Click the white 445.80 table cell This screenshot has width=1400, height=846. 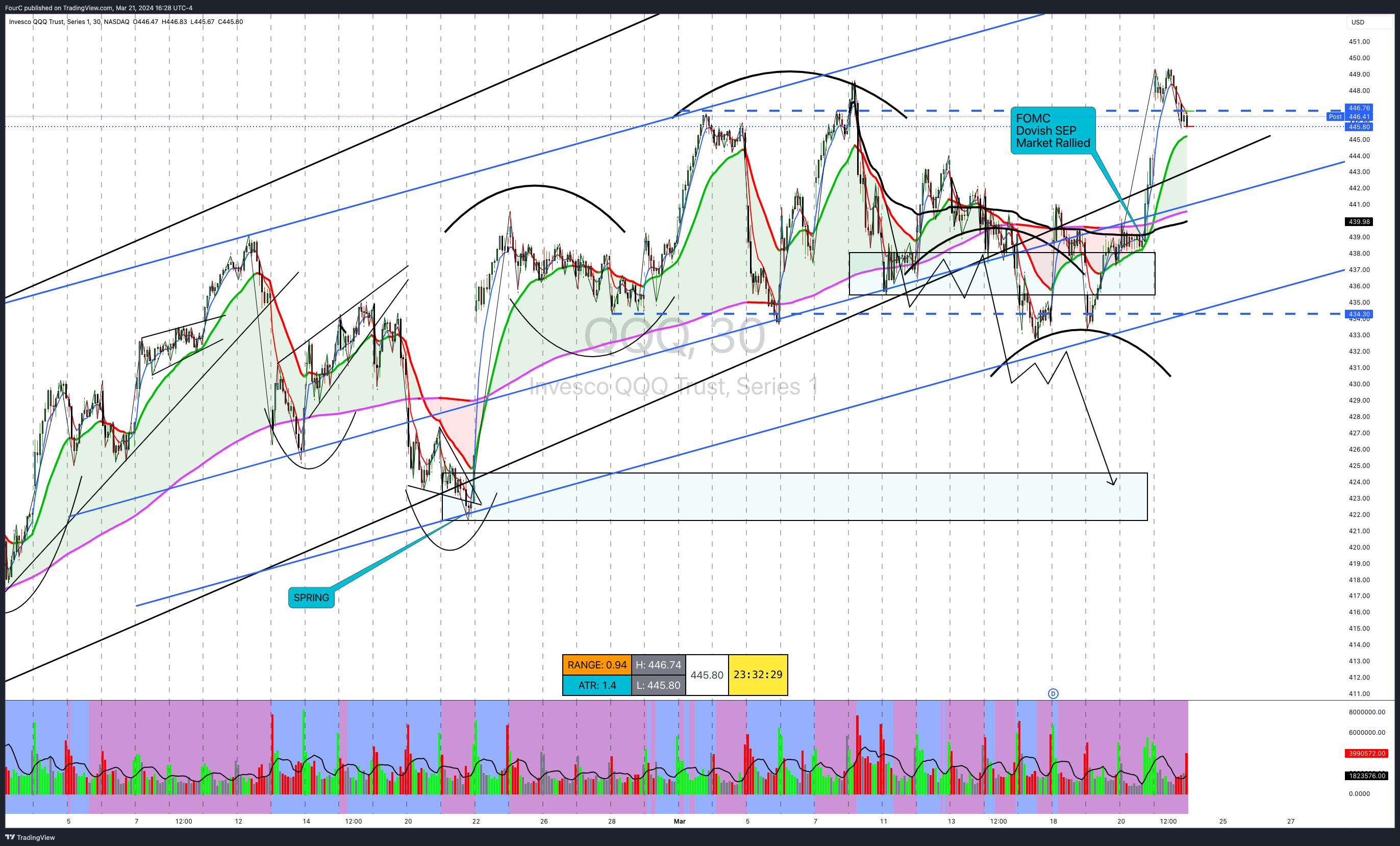[707, 675]
